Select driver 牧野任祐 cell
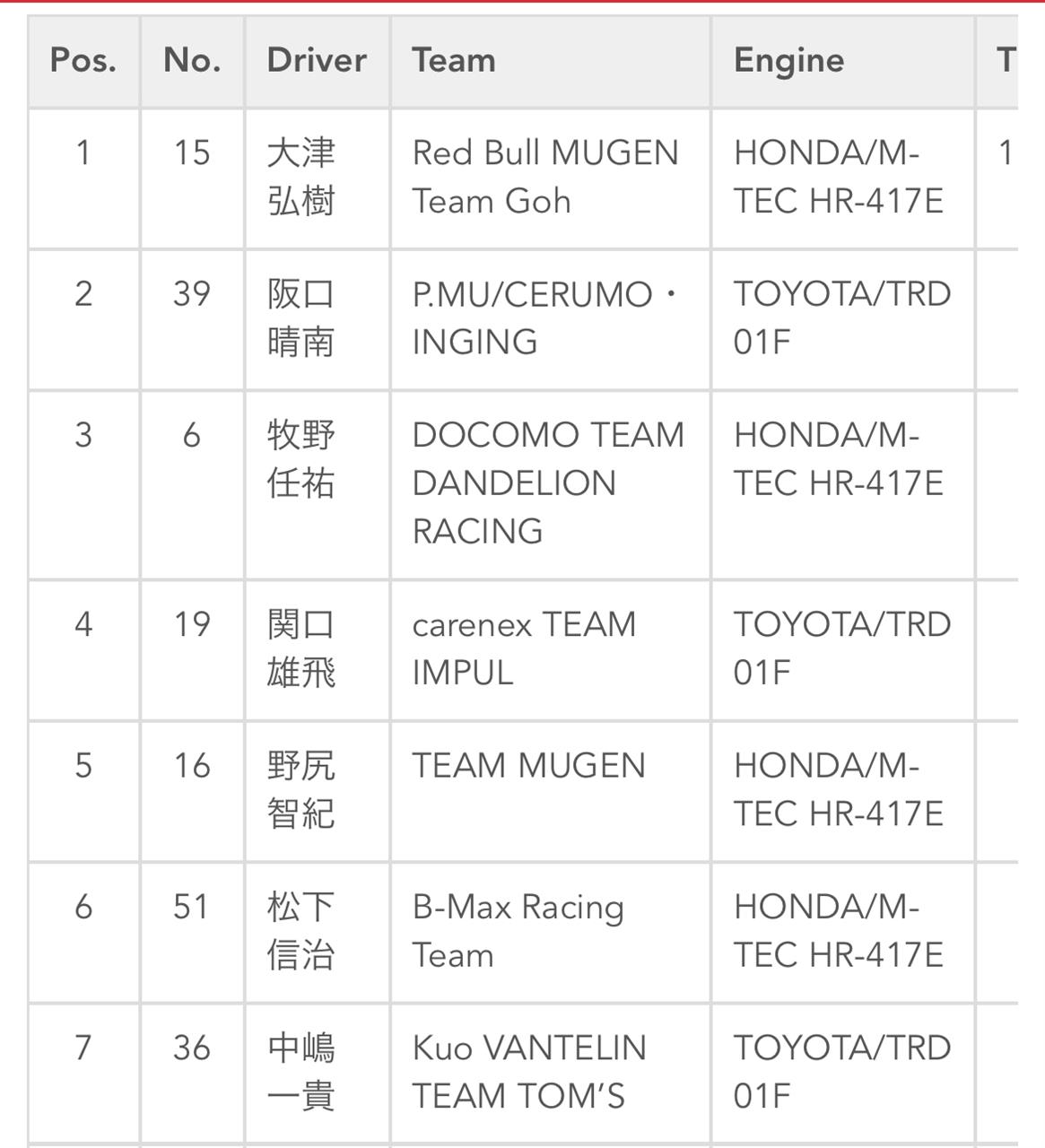The image size is (1045, 1148). tap(317, 484)
